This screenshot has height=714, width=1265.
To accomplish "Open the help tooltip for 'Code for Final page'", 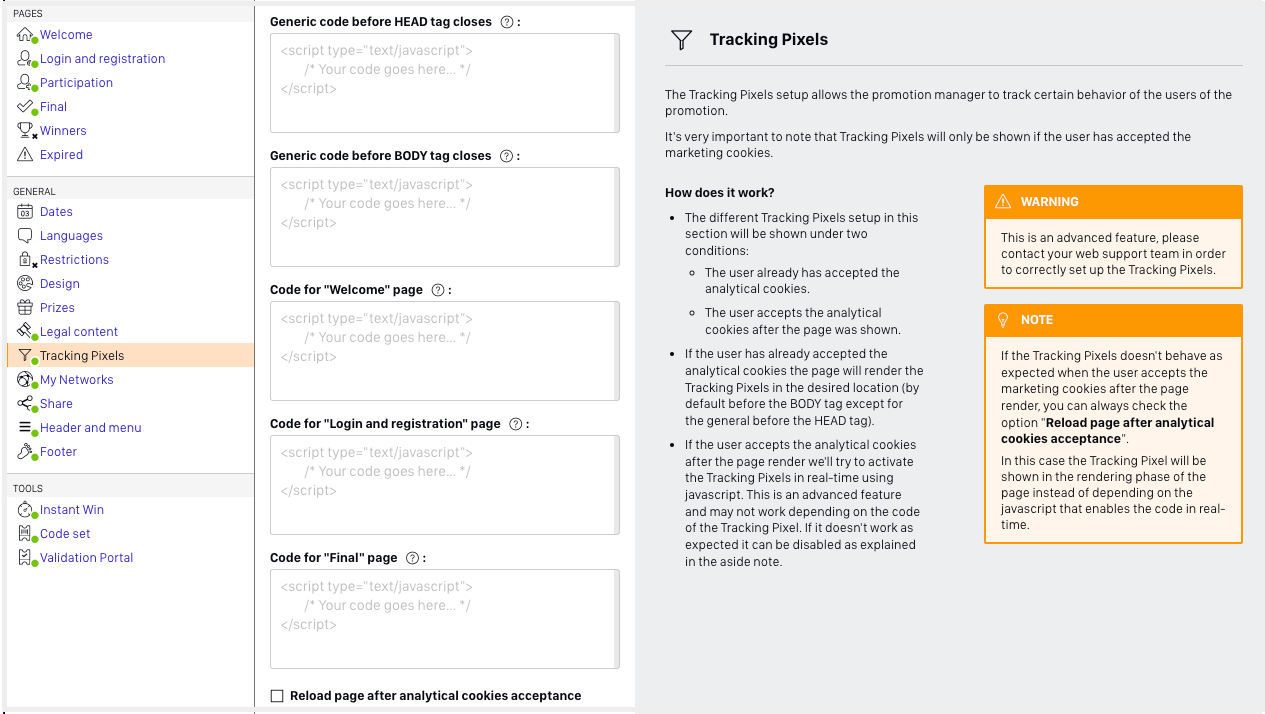I will coord(412,558).
